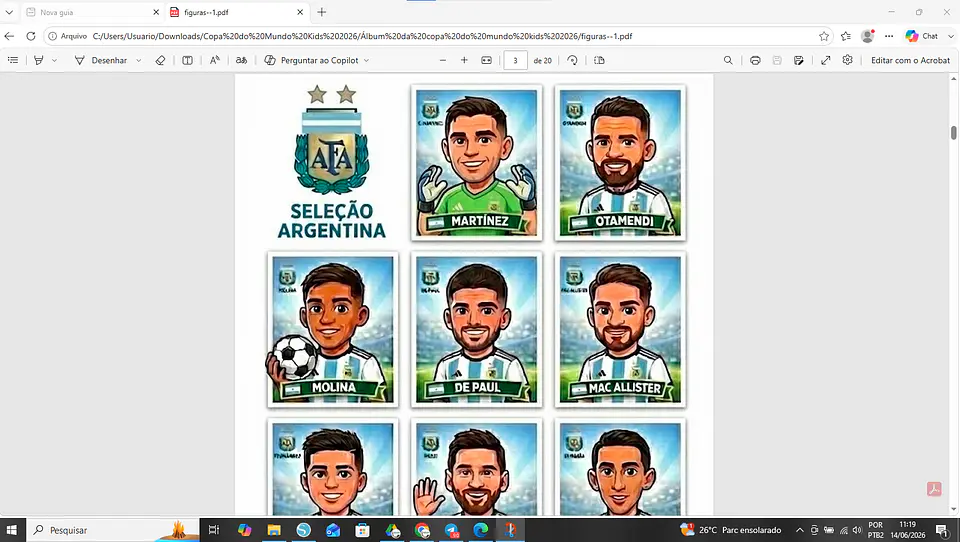Open Telegram from taskbar
Viewport: 960px width, 542px height.
(451, 530)
